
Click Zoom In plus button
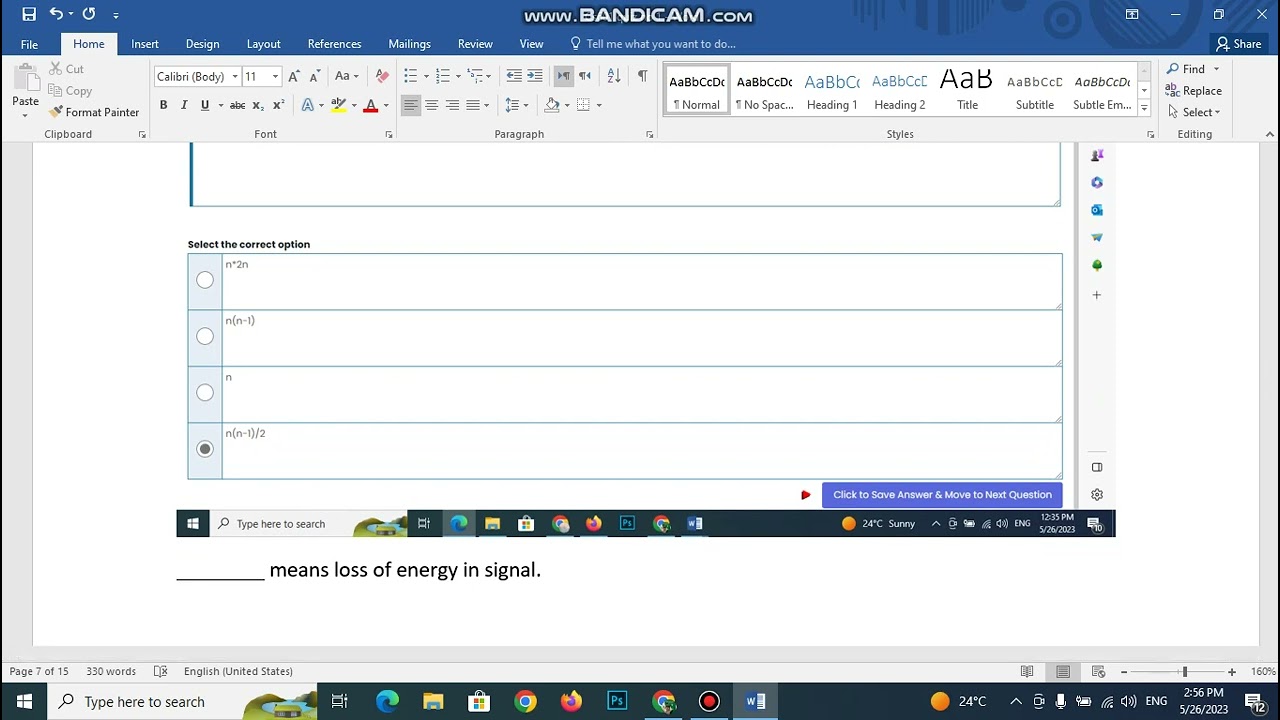1232,672
